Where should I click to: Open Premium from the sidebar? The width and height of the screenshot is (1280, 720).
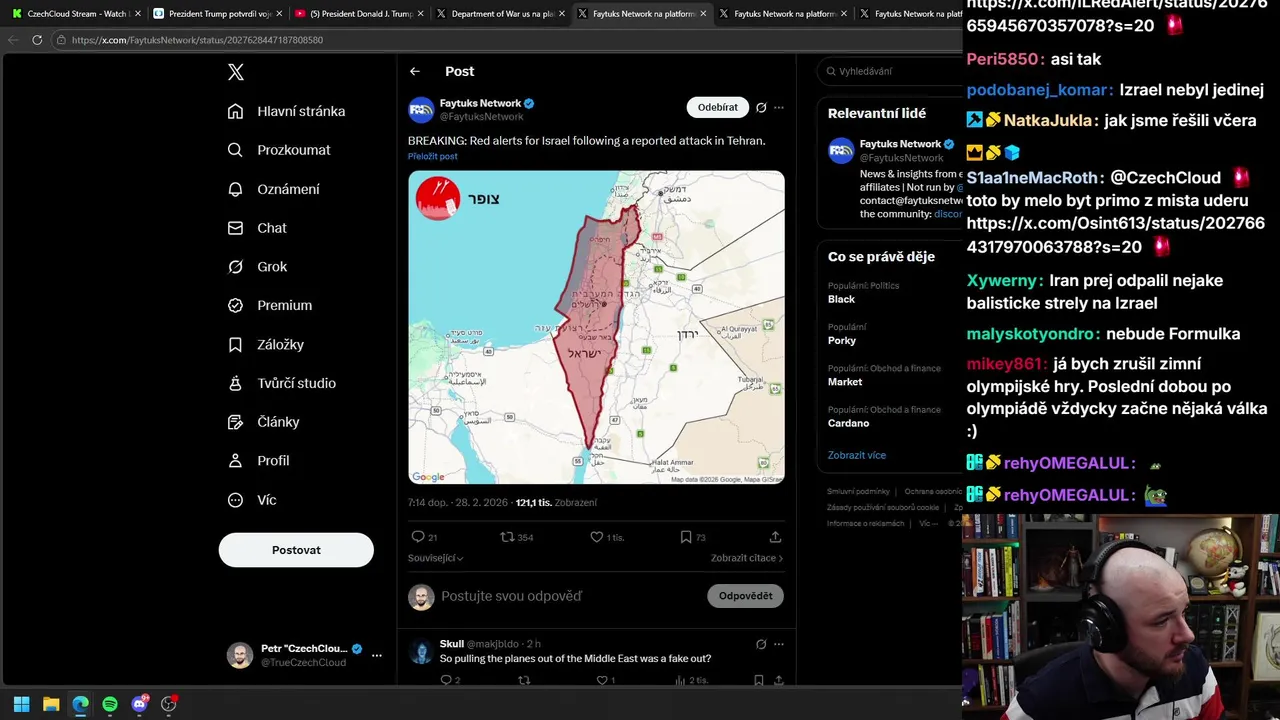269,305
